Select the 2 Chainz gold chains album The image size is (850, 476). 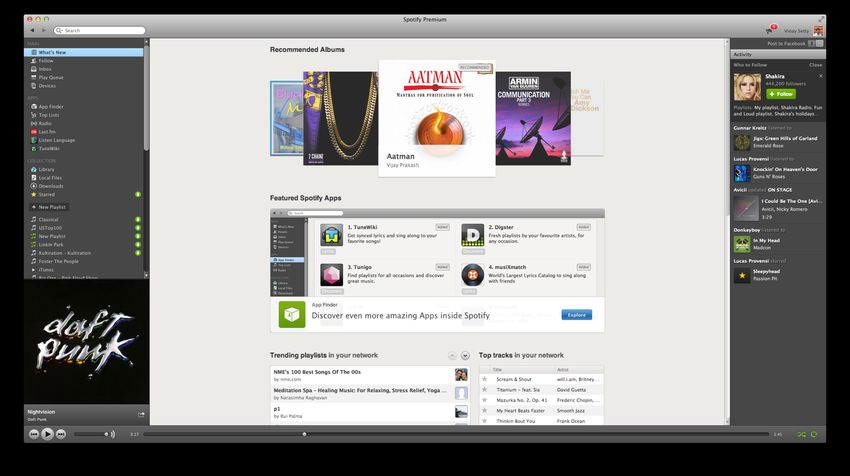(x=340, y=118)
